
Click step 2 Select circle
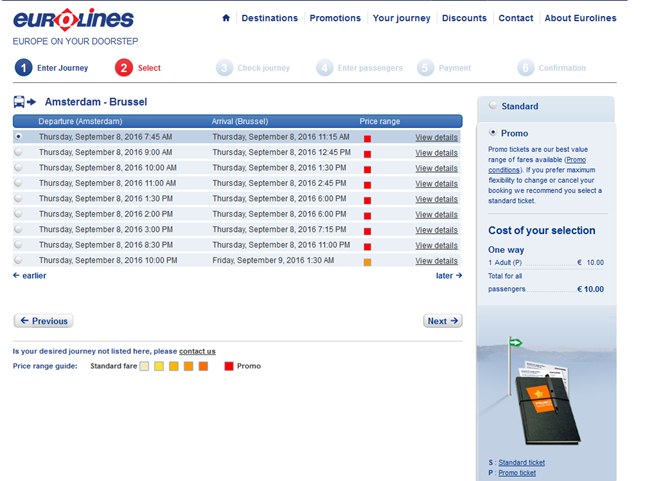coord(124,68)
